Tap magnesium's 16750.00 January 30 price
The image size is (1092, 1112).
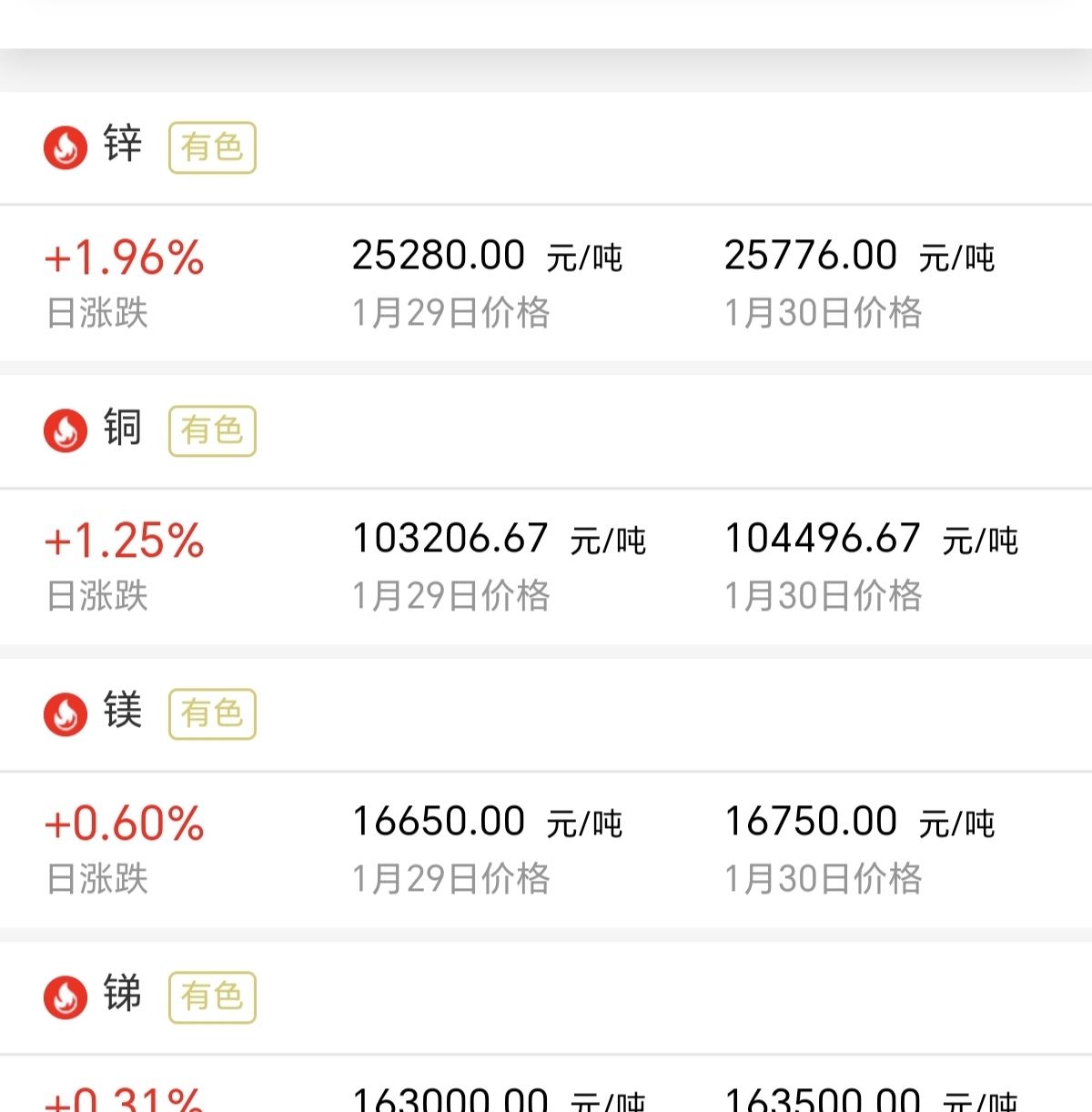click(x=811, y=822)
